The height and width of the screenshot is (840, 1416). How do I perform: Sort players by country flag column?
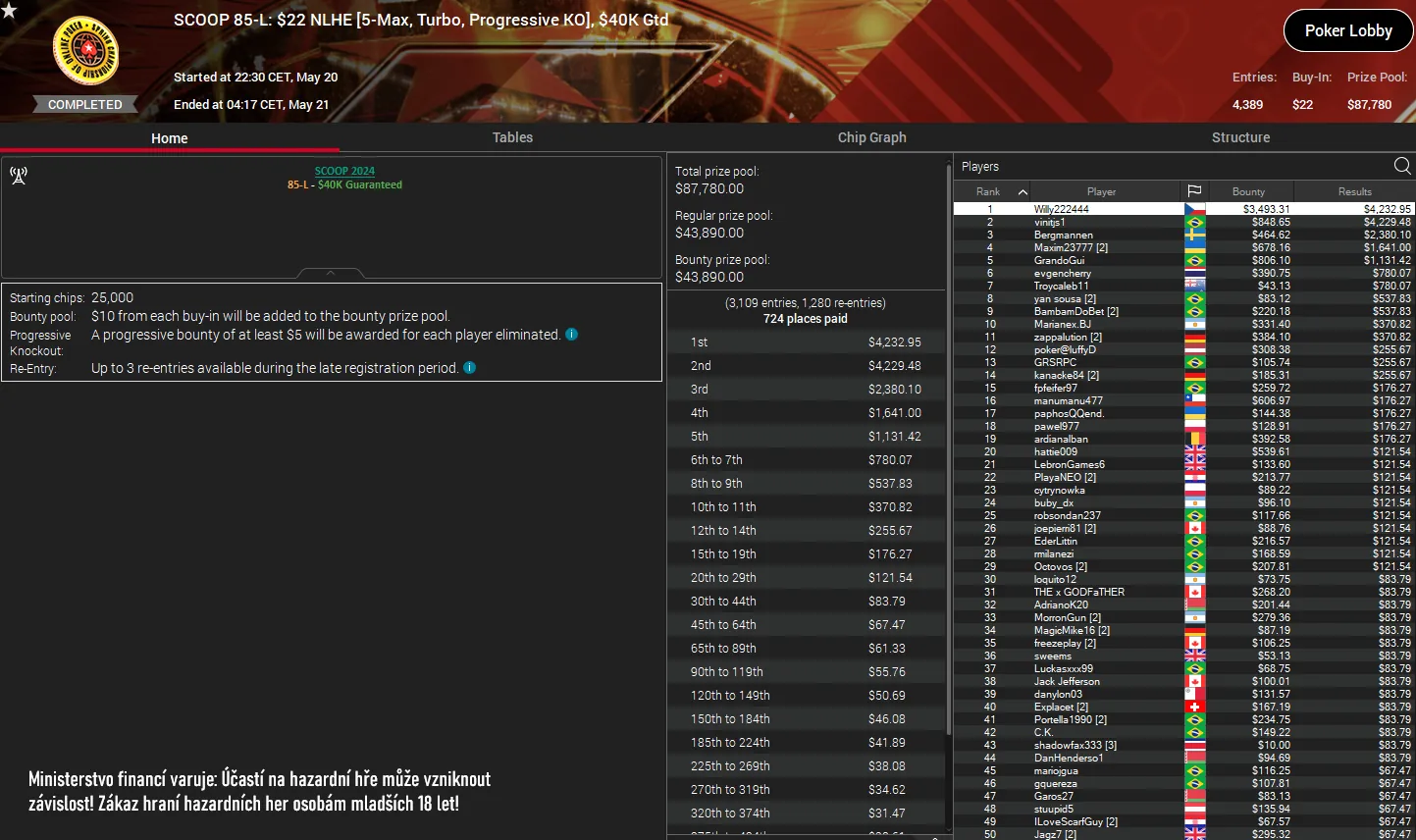[1194, 191]
